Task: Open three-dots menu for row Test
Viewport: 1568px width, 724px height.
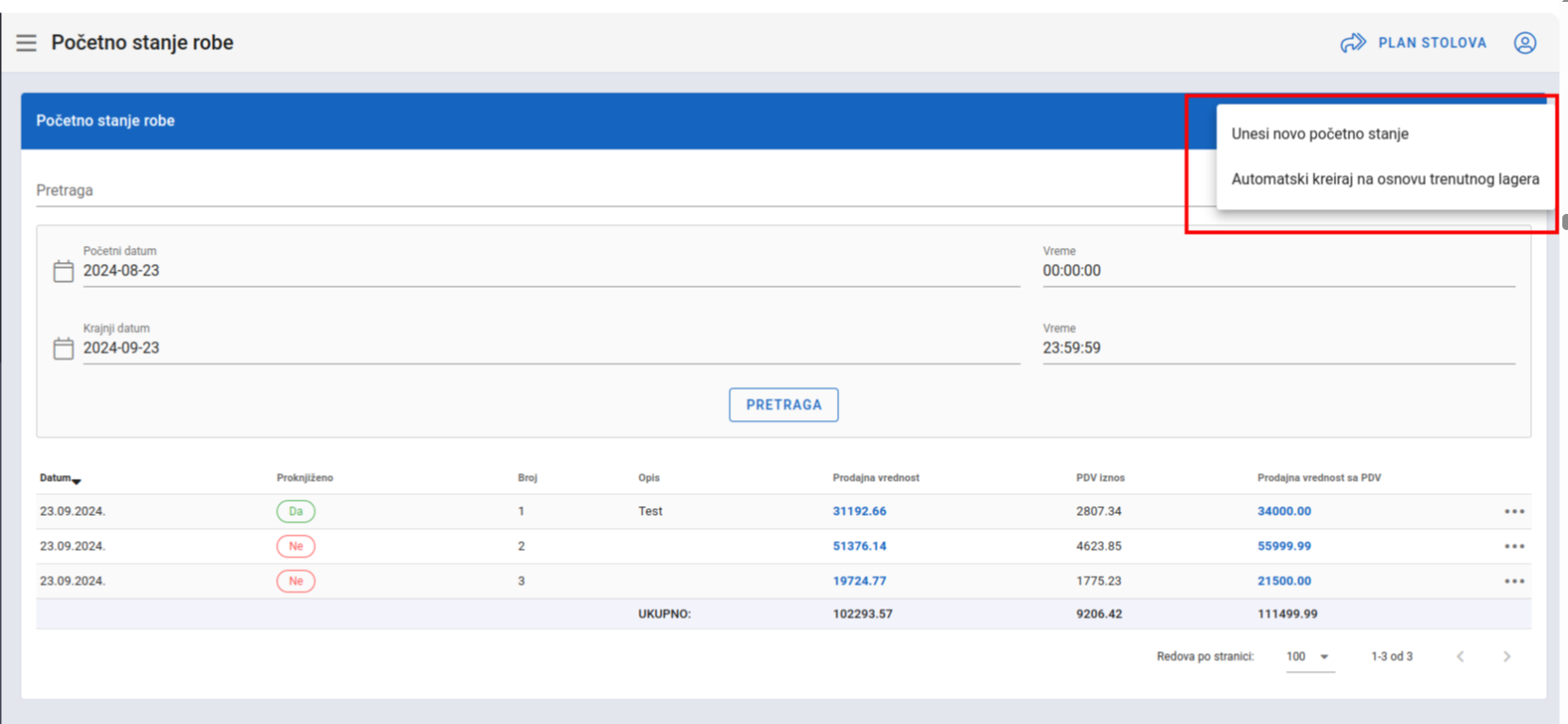Action: pos(1514,511)
